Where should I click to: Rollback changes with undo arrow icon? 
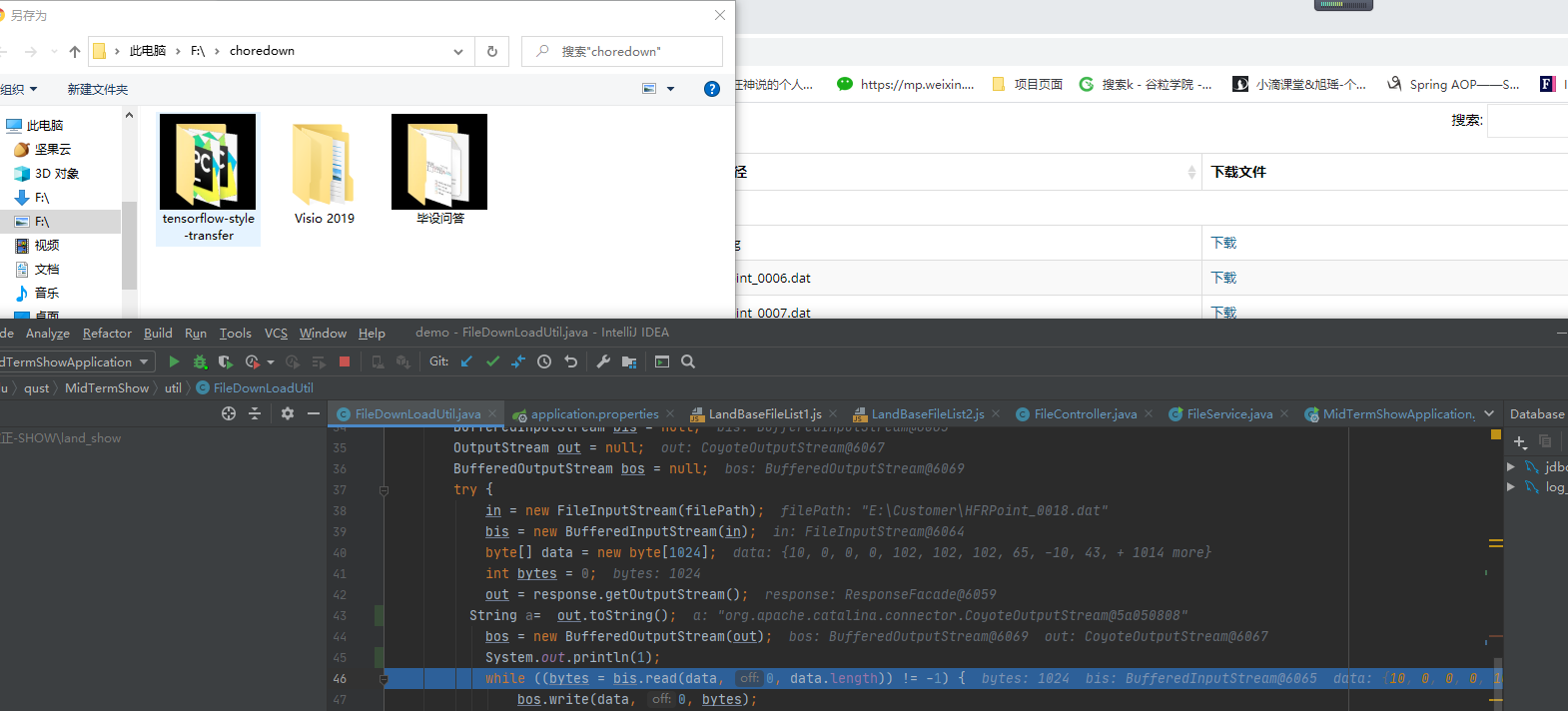tap(570, 361)
